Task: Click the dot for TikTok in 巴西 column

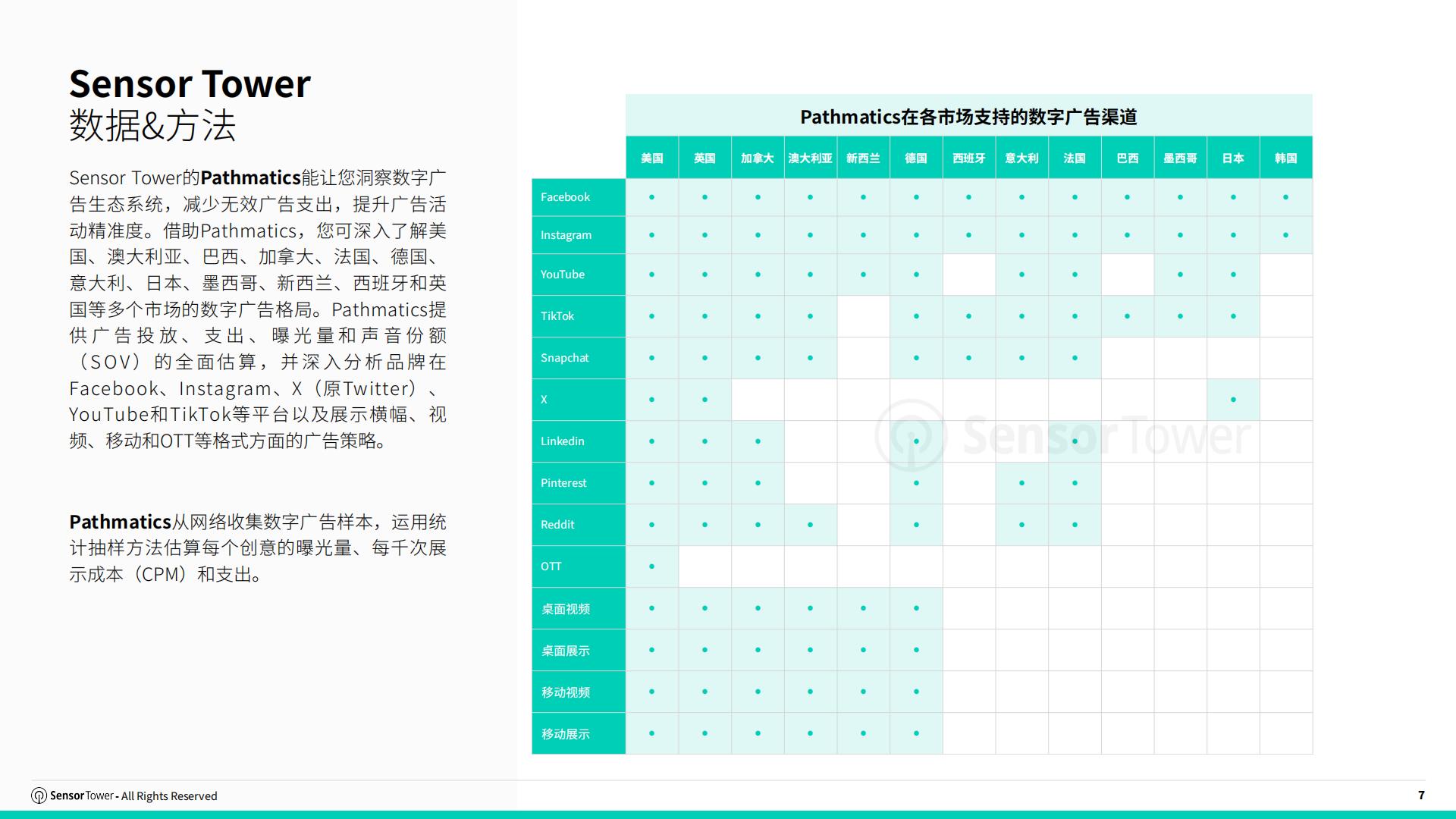Action: click(x=1128, y=316)
